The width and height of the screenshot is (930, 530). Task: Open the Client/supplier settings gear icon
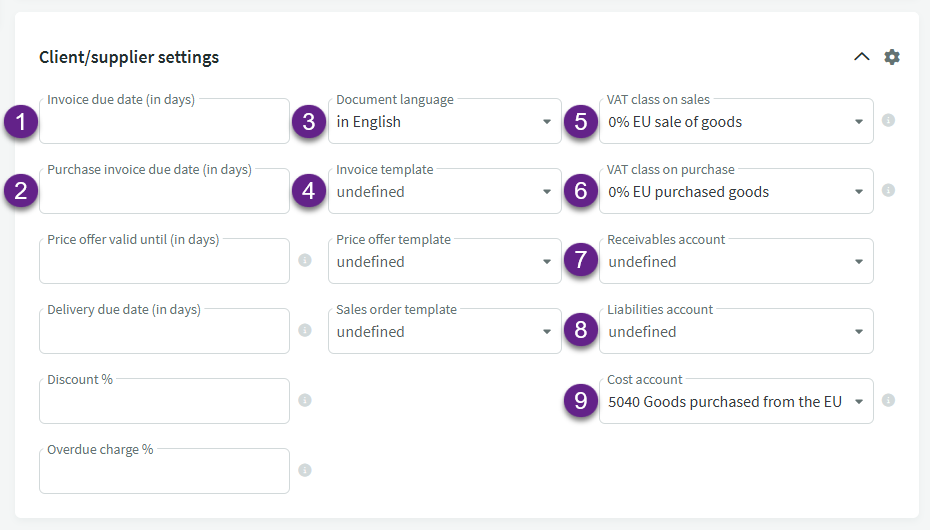point(892,57)
